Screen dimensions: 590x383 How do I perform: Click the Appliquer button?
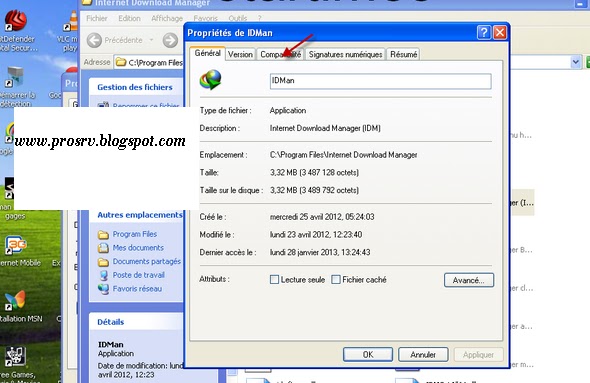coord(479,354)
